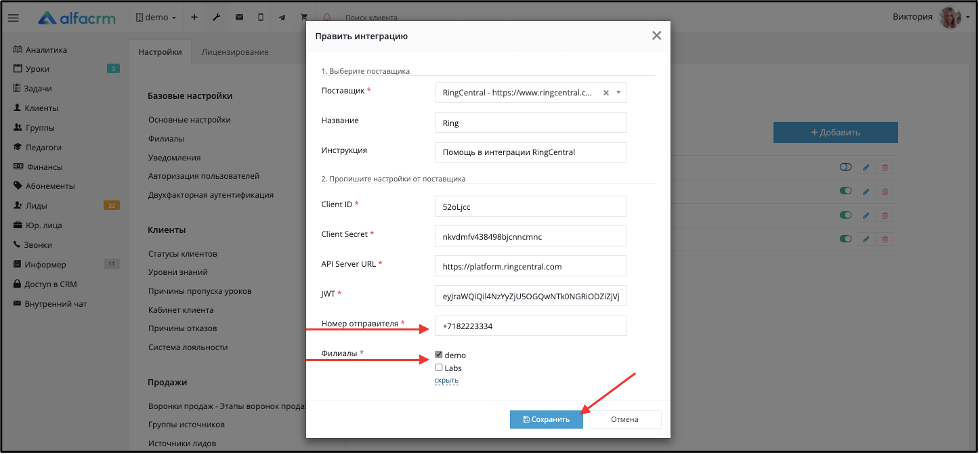979x454 pixels.
Task: Open the notifications bell icon
Action: pos(327,17)
